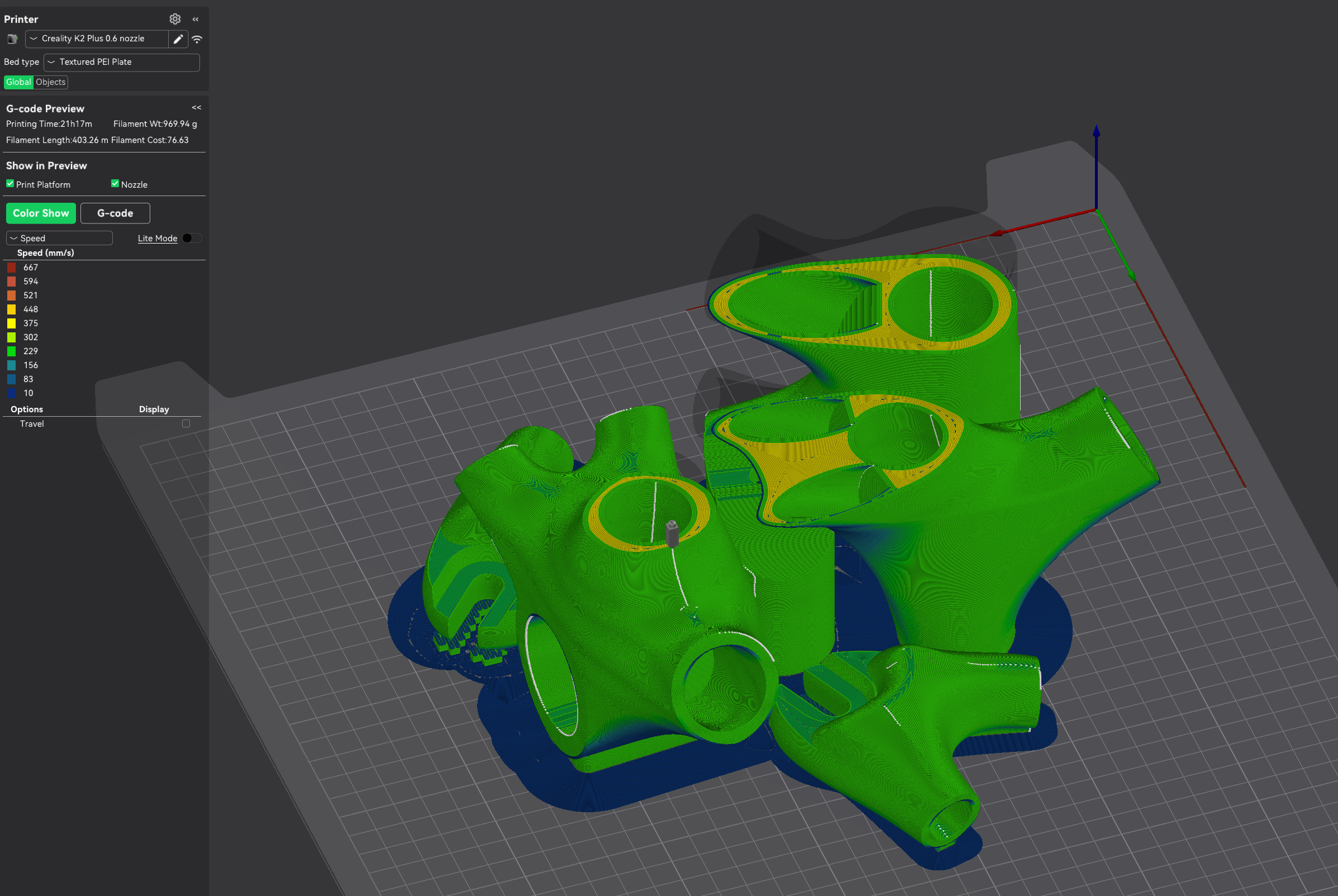Disable the Nozzle preview checkbox
1338x896 pixels.
point(115,183)
